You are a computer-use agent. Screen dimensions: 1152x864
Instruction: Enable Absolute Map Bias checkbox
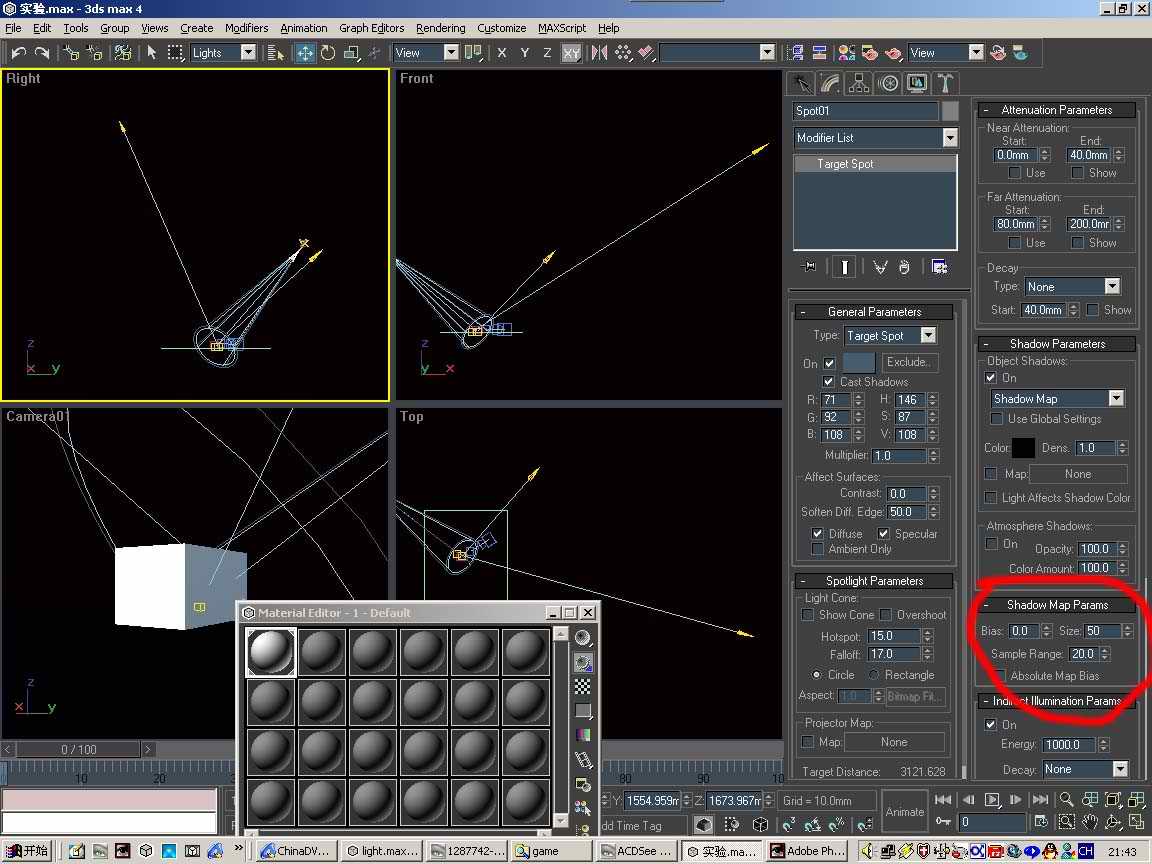(999, 676)
